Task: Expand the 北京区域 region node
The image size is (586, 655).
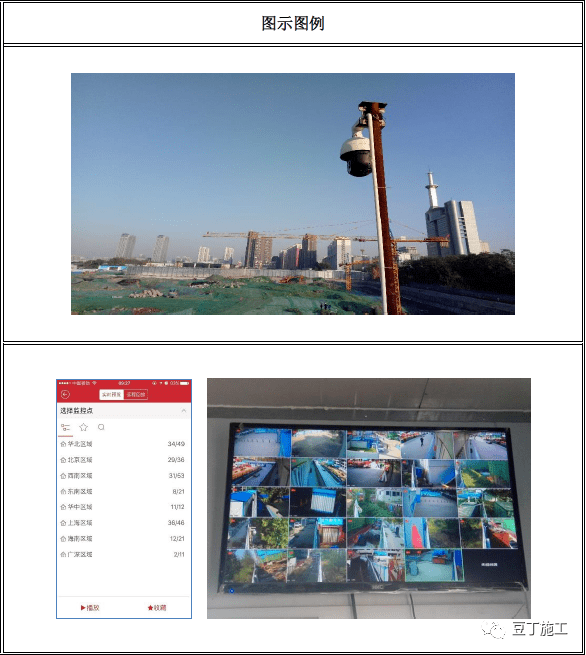Action: (122, 460)
